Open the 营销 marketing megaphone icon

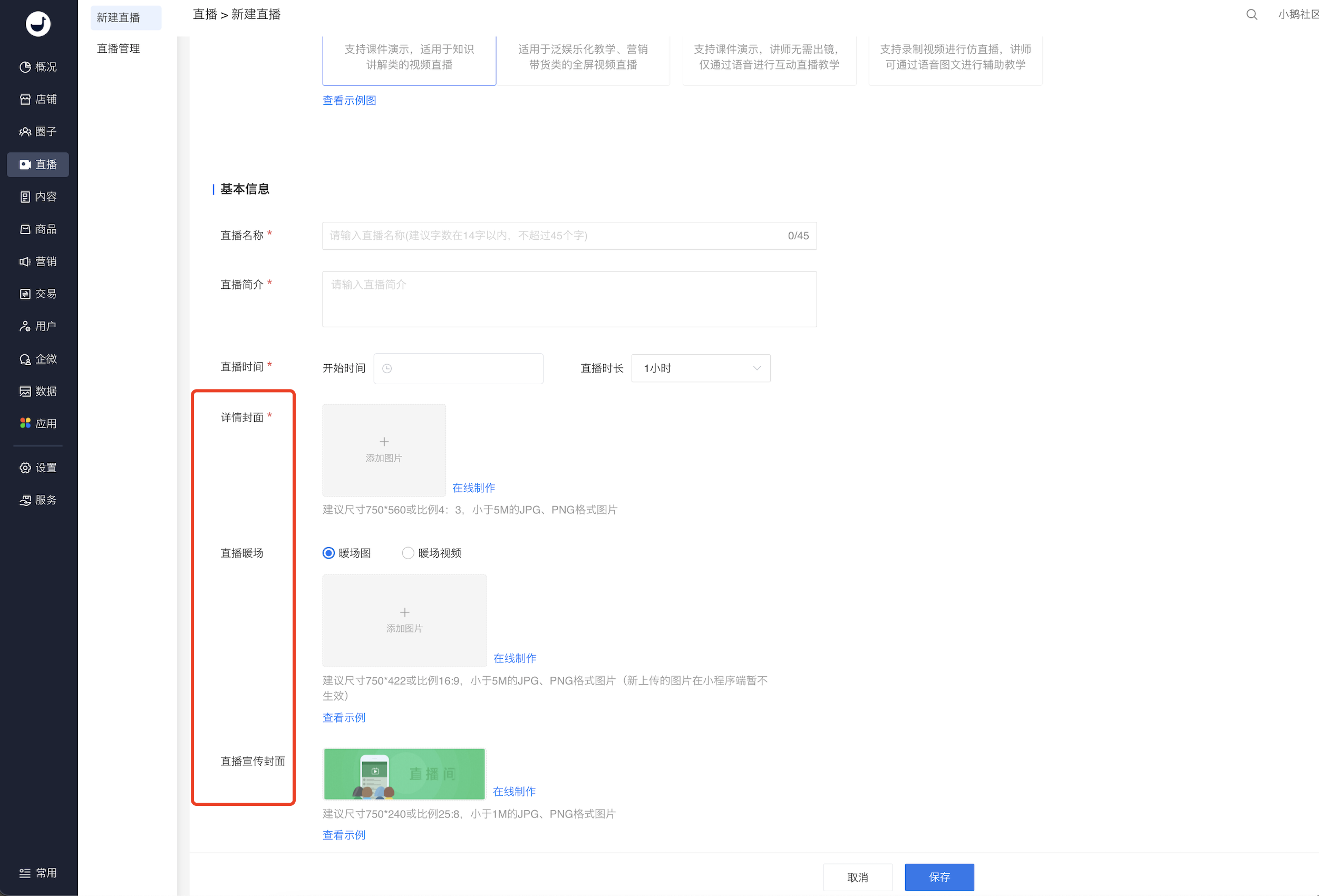tap(25, 261)
